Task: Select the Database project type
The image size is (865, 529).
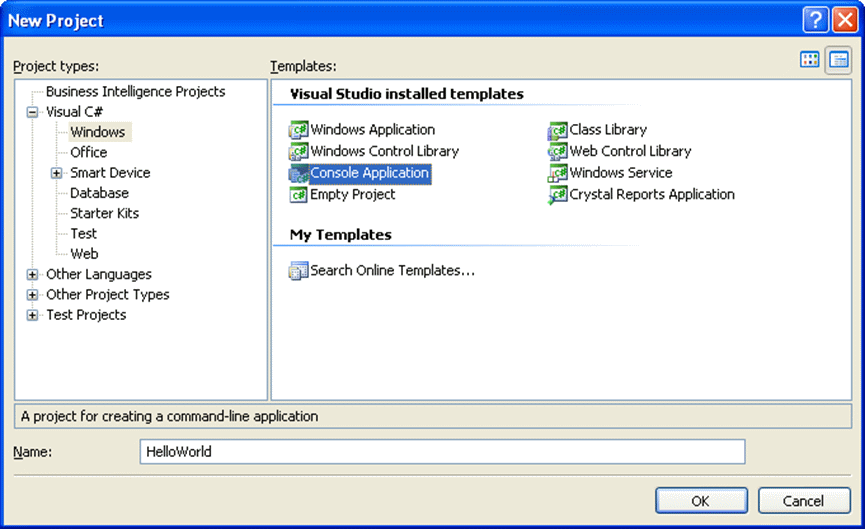Action: (99, 193)
